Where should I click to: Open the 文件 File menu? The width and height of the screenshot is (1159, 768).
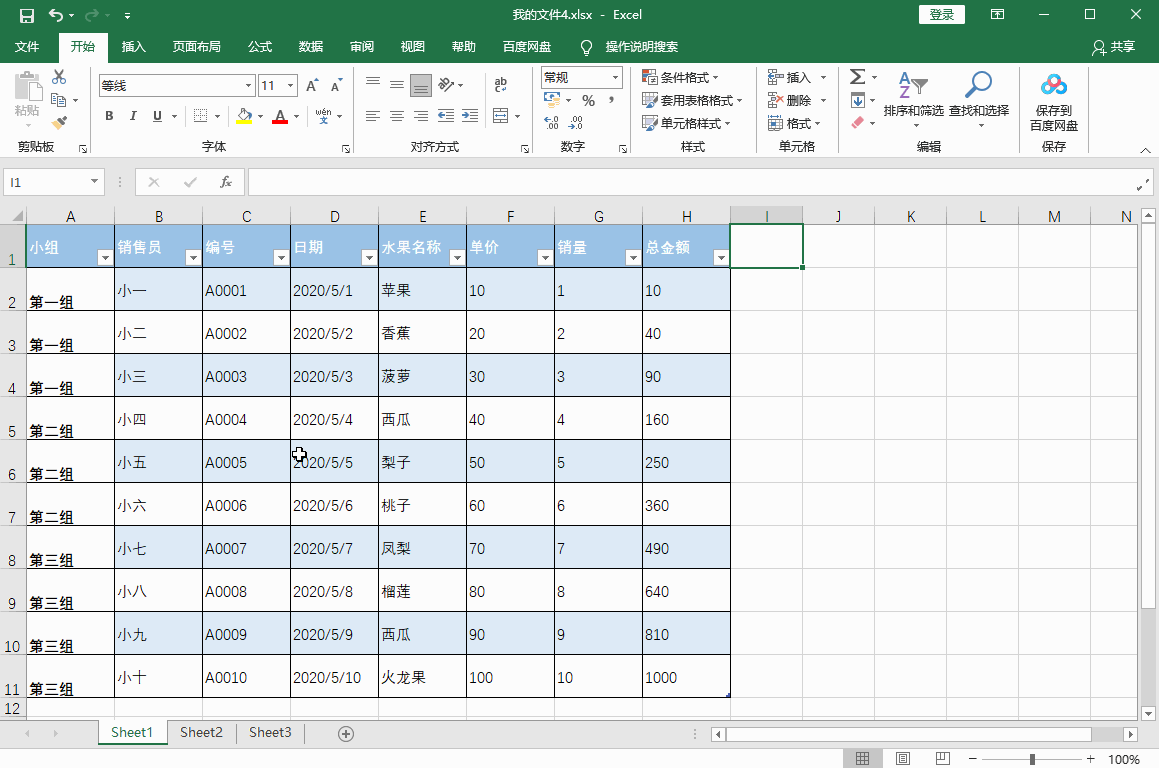(27, 47)
